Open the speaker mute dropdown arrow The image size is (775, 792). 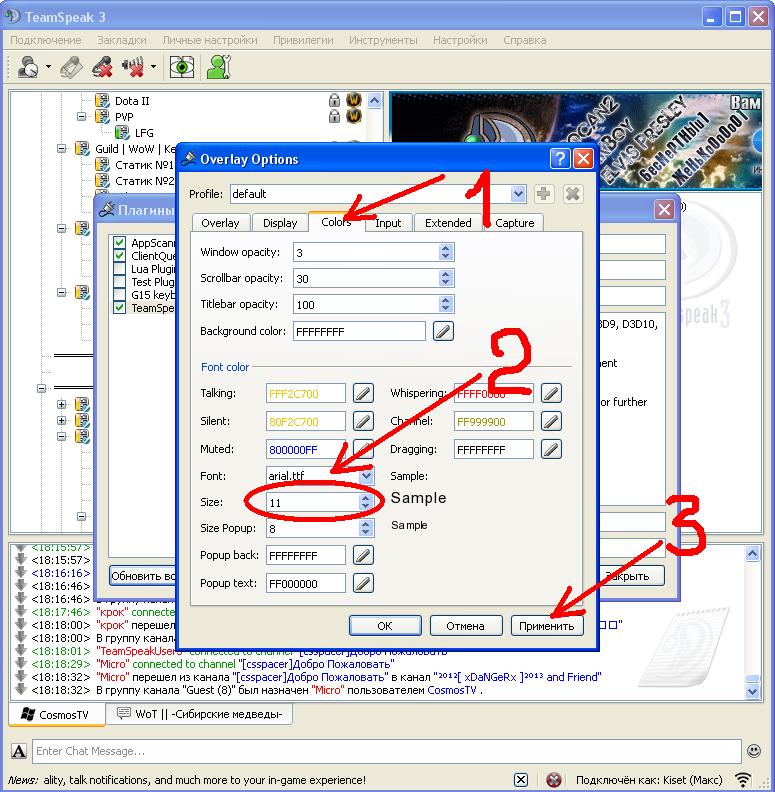pyautogui.click(x=154, y=67)
